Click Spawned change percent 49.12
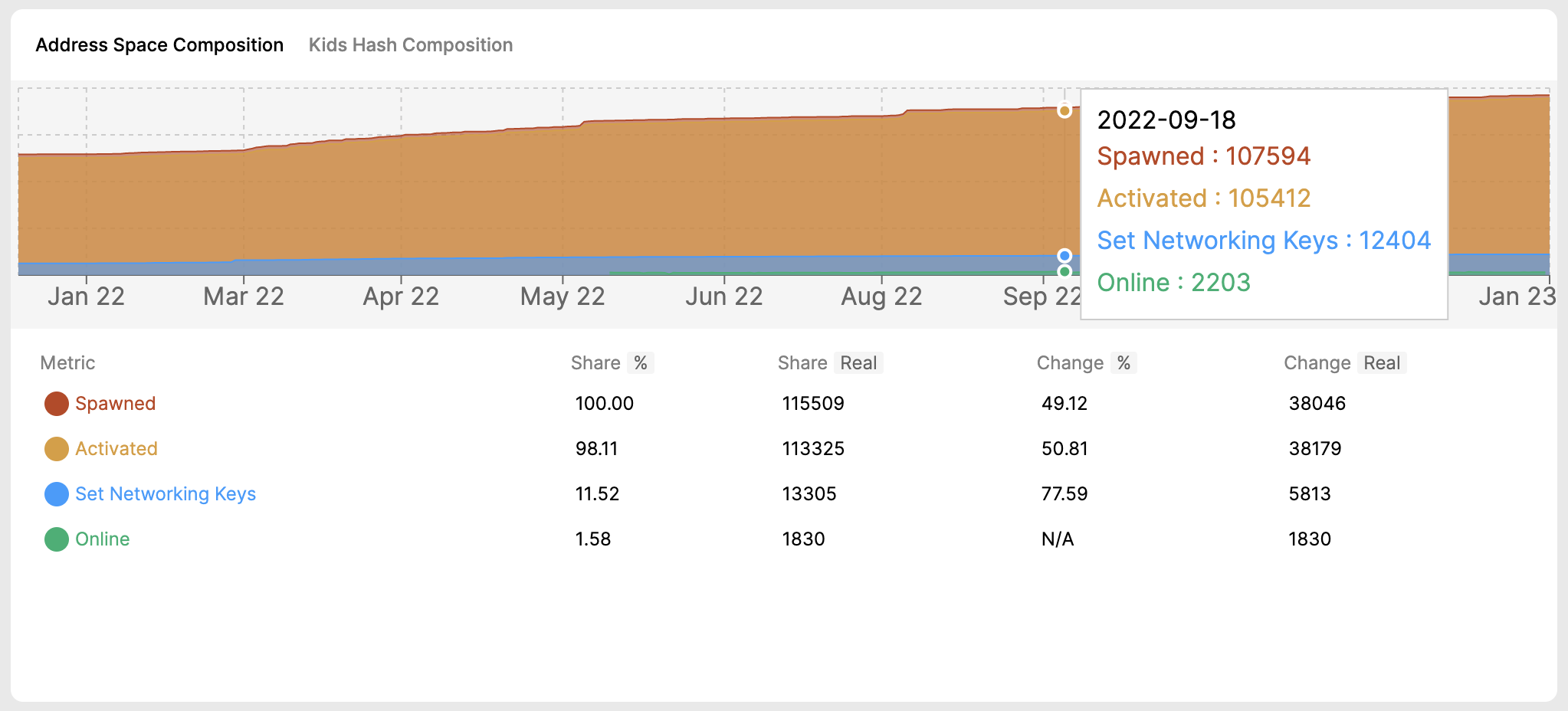The height and width of the screenshot is (711, 1568). click(x=1064, y=404)
